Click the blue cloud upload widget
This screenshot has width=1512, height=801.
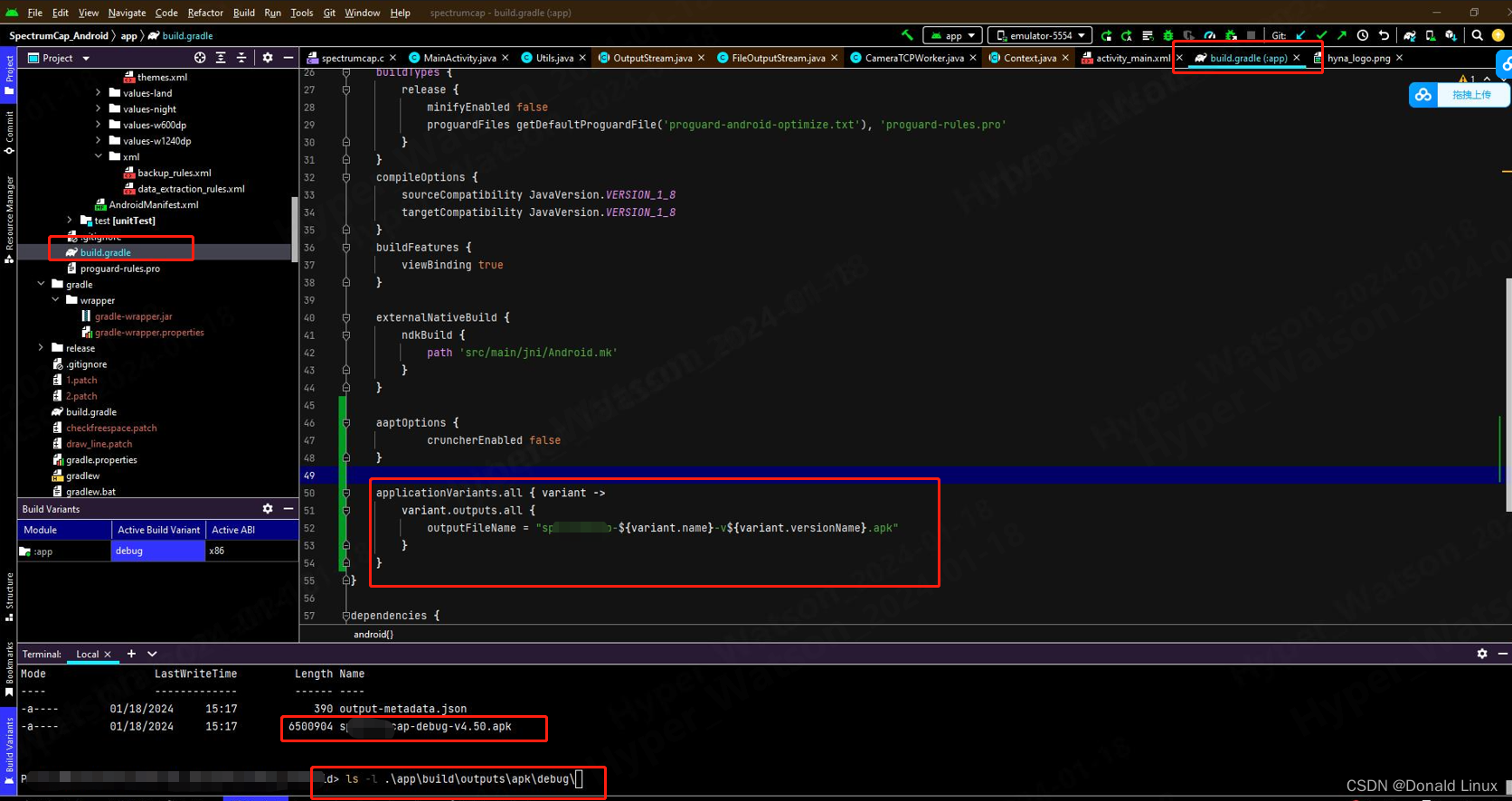(x=1459, y=95)
